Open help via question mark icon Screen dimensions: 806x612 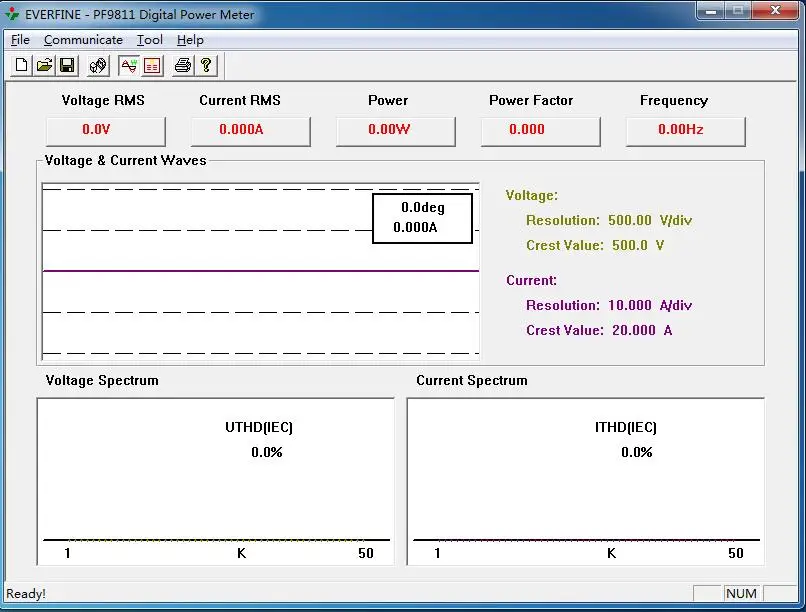point(206,66)
